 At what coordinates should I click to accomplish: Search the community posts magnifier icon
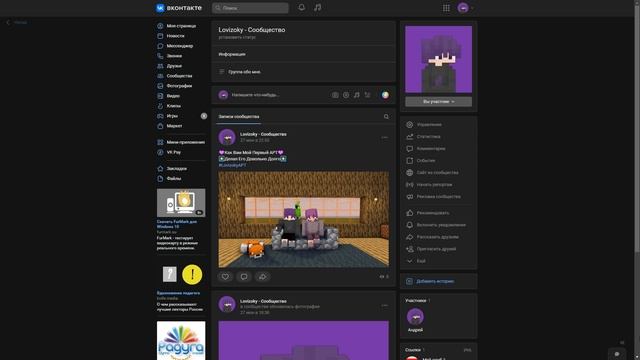386,117
